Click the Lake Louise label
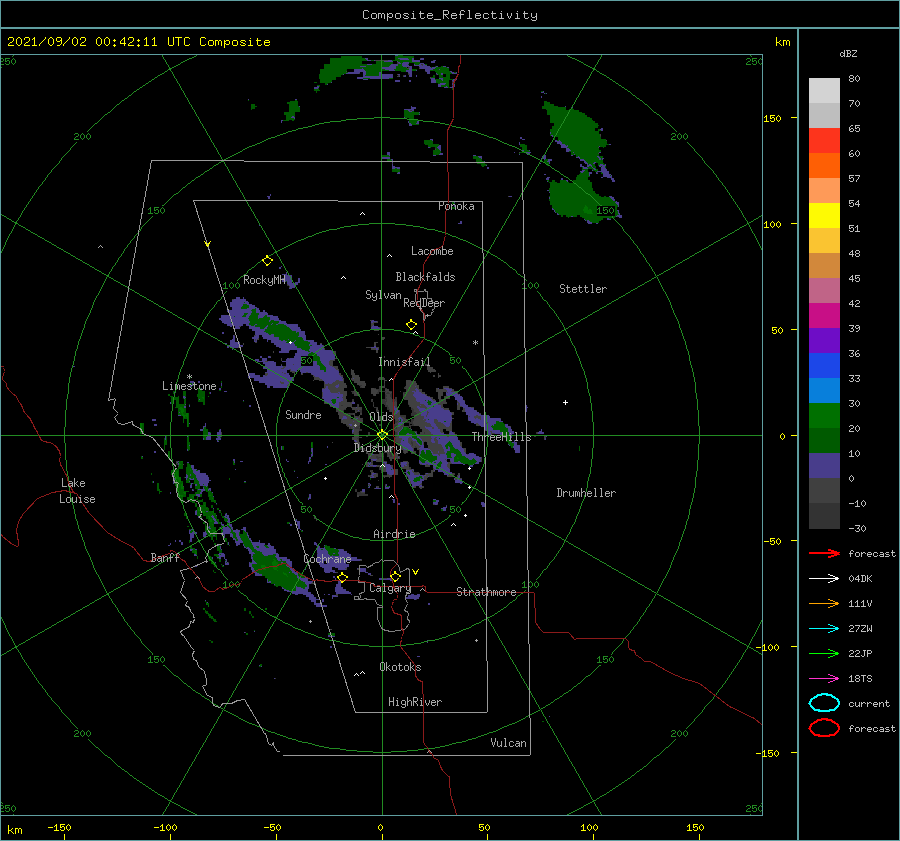The width and height of the screenshot is (900, 841). point(77,491)
